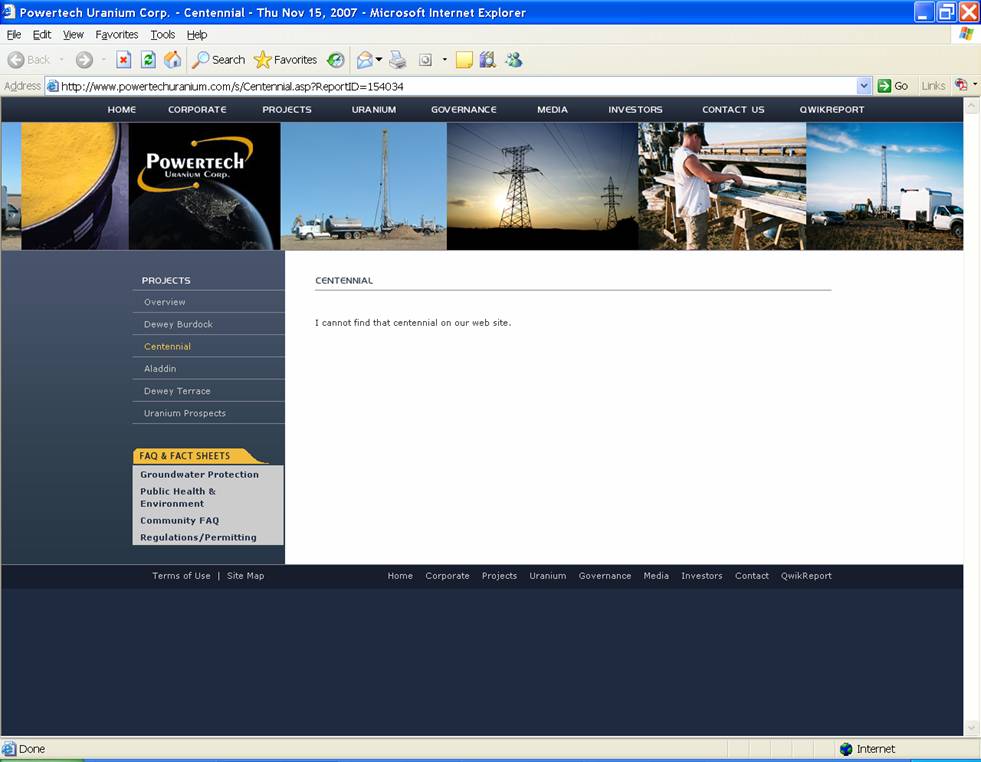Viewport: 981px width, 762px height.
Task: Click the Powertech Uranium Corp. logo
Action: (195, 164)
